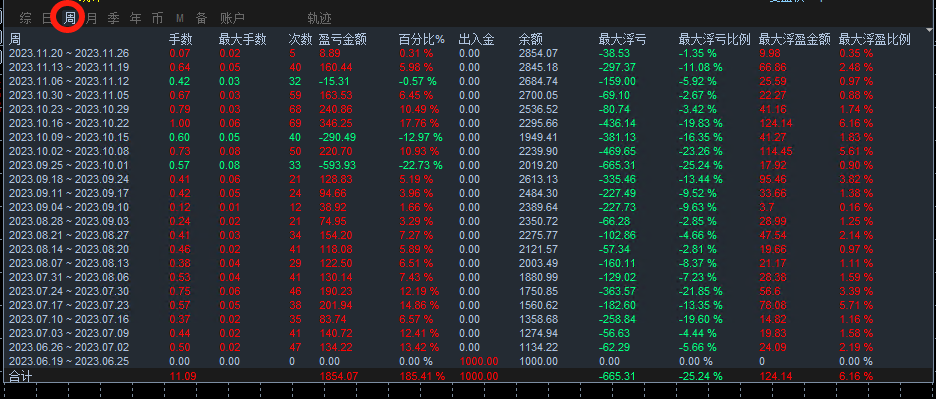Image resolution: width=936 pixels, height=399 pixels.
Task: Select week row 2023.10.23 ~ 2023.10.29
Action: click(x=468, y=109)
